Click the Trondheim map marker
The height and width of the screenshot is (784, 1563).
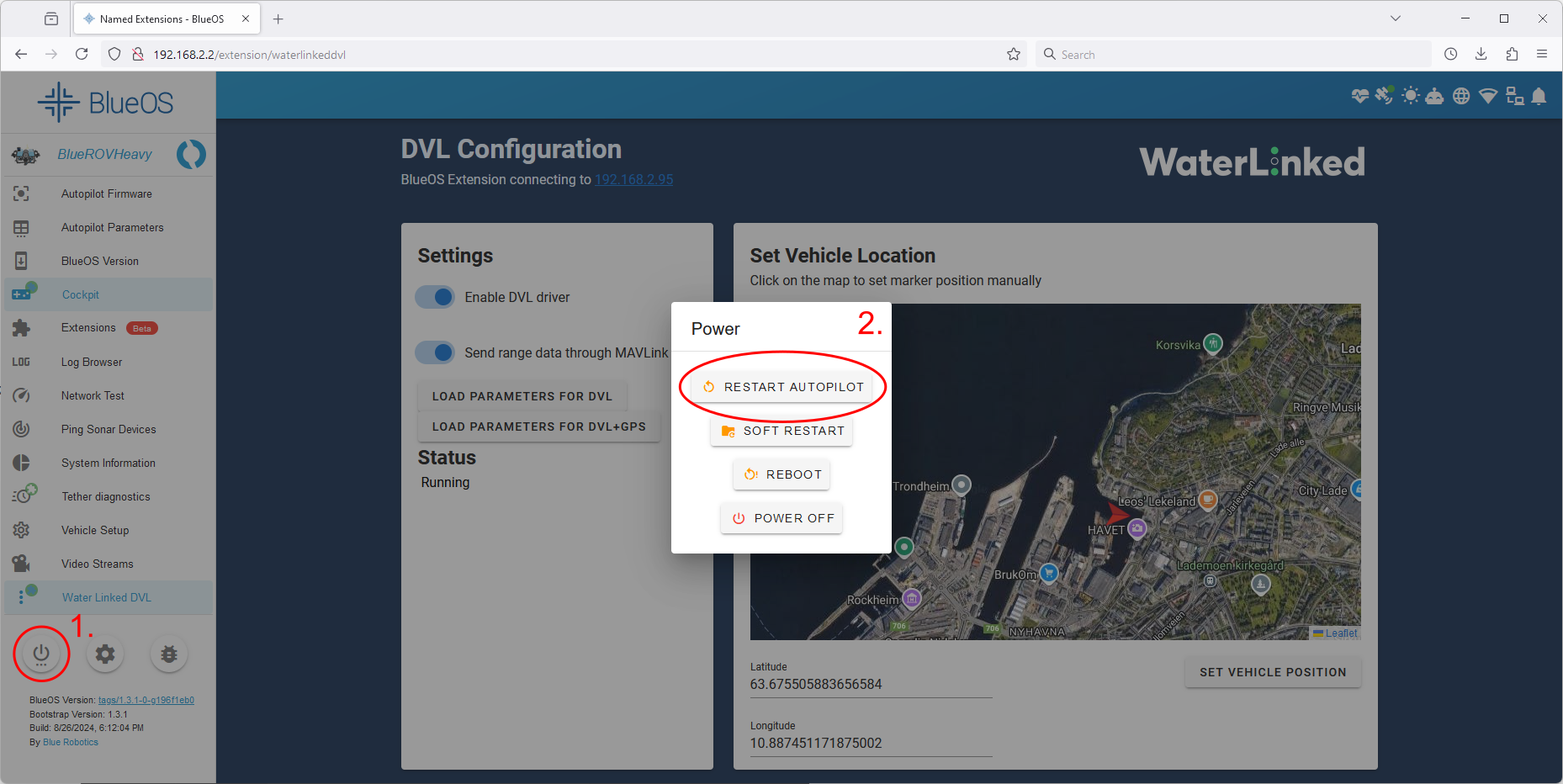click(962, 485)
